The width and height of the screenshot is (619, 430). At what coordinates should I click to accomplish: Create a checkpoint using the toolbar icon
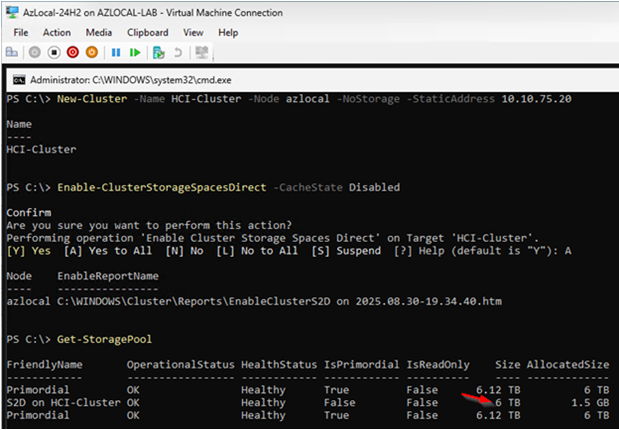pyautogui.click(x=159, y=52)
